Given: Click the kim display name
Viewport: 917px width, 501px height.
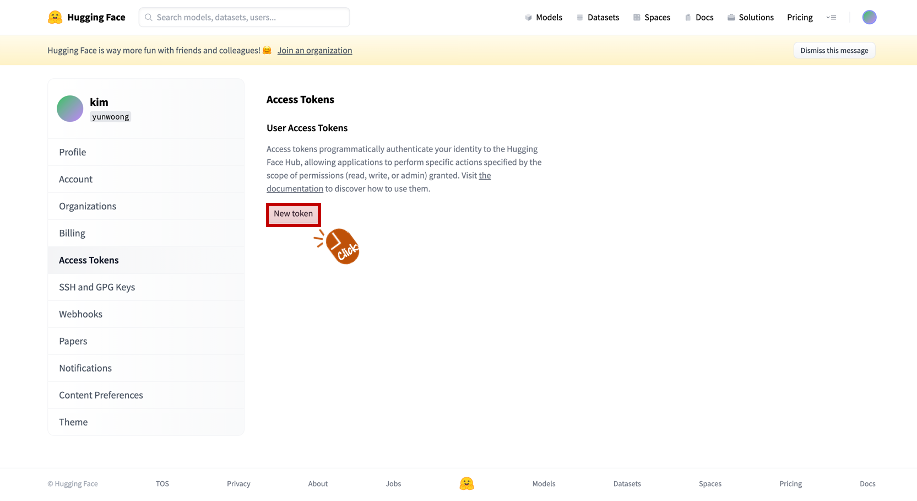Looking at the screenshot, I should 99,102.
